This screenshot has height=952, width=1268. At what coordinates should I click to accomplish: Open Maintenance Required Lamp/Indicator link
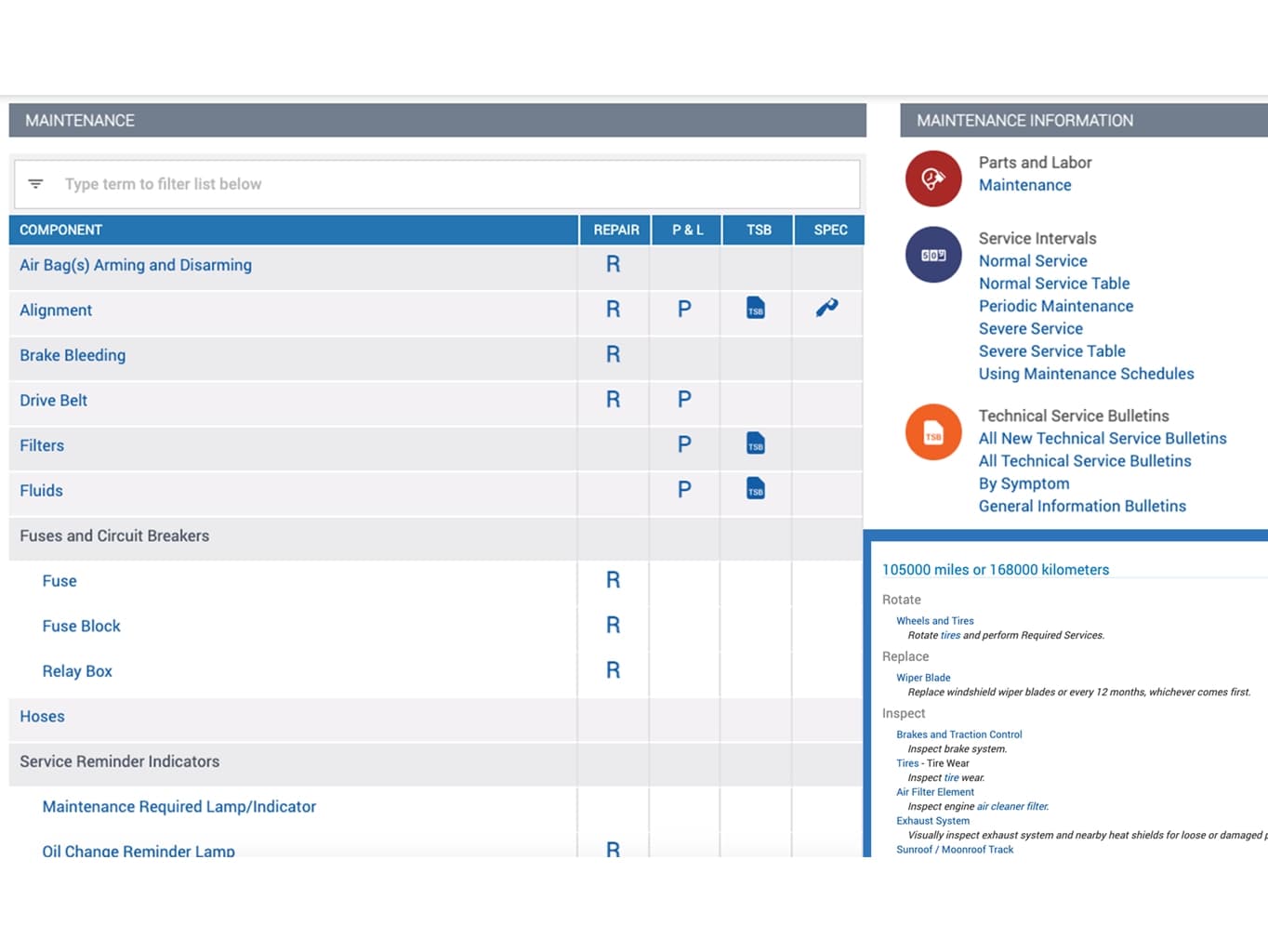[178, 807]
